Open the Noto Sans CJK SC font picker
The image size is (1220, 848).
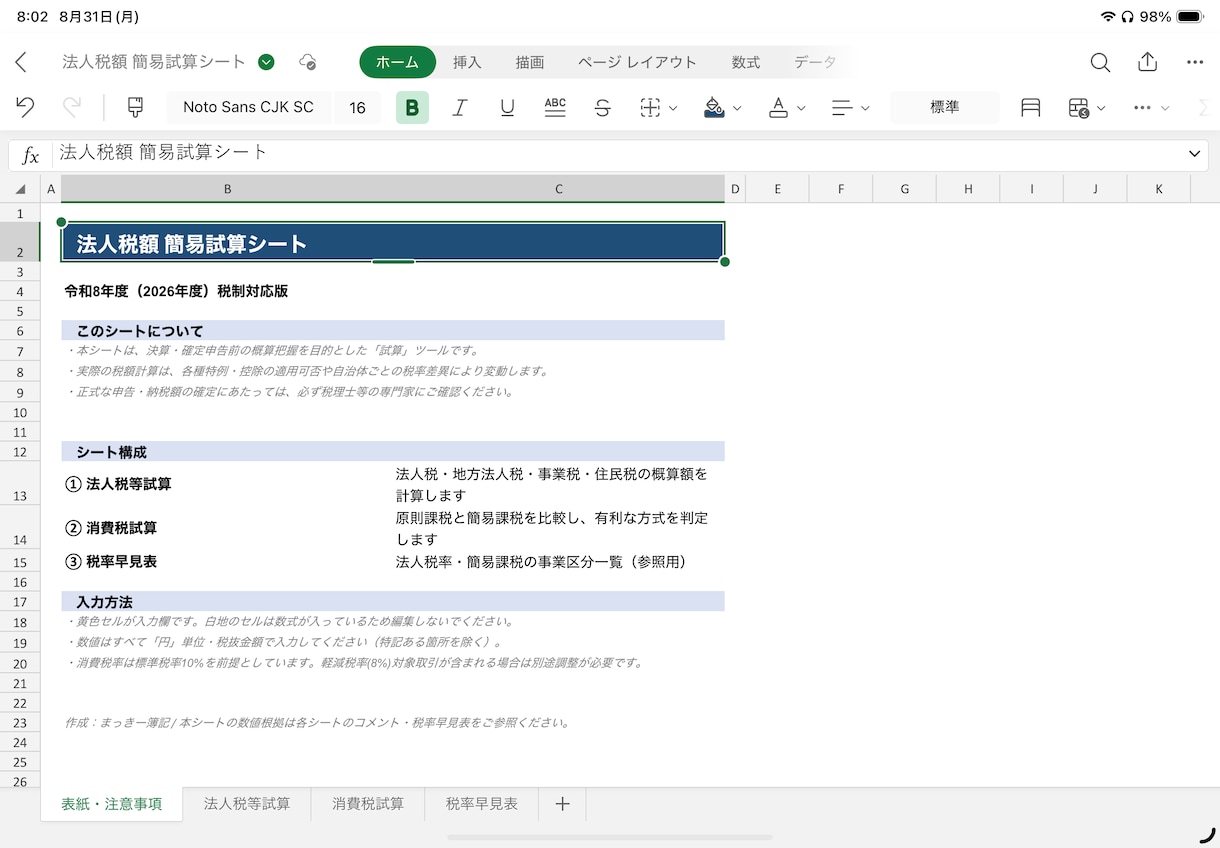coord(248,107)
